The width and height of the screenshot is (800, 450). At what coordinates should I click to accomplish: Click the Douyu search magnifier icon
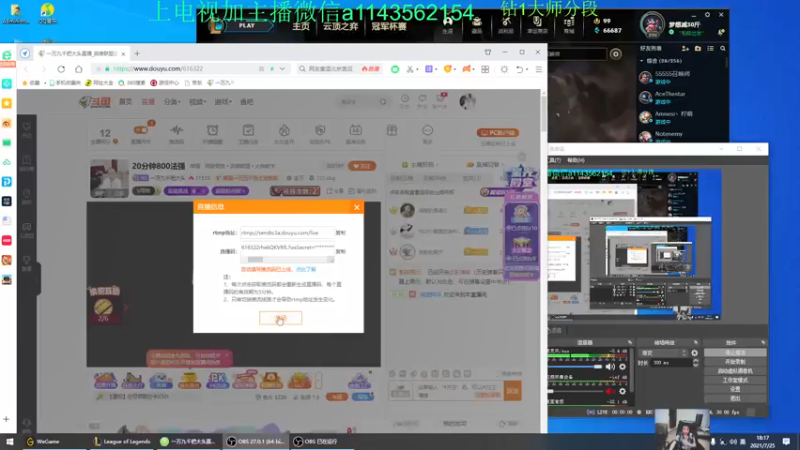[383, 102]
